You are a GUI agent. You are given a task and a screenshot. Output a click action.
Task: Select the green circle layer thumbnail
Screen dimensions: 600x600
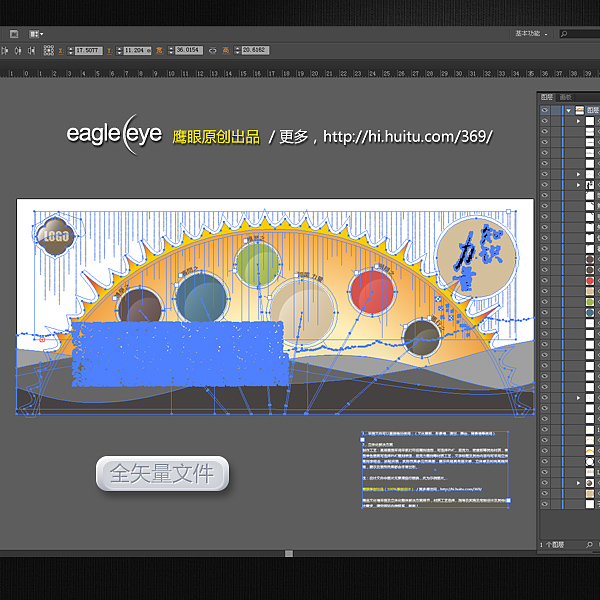(x=590, y=302)
